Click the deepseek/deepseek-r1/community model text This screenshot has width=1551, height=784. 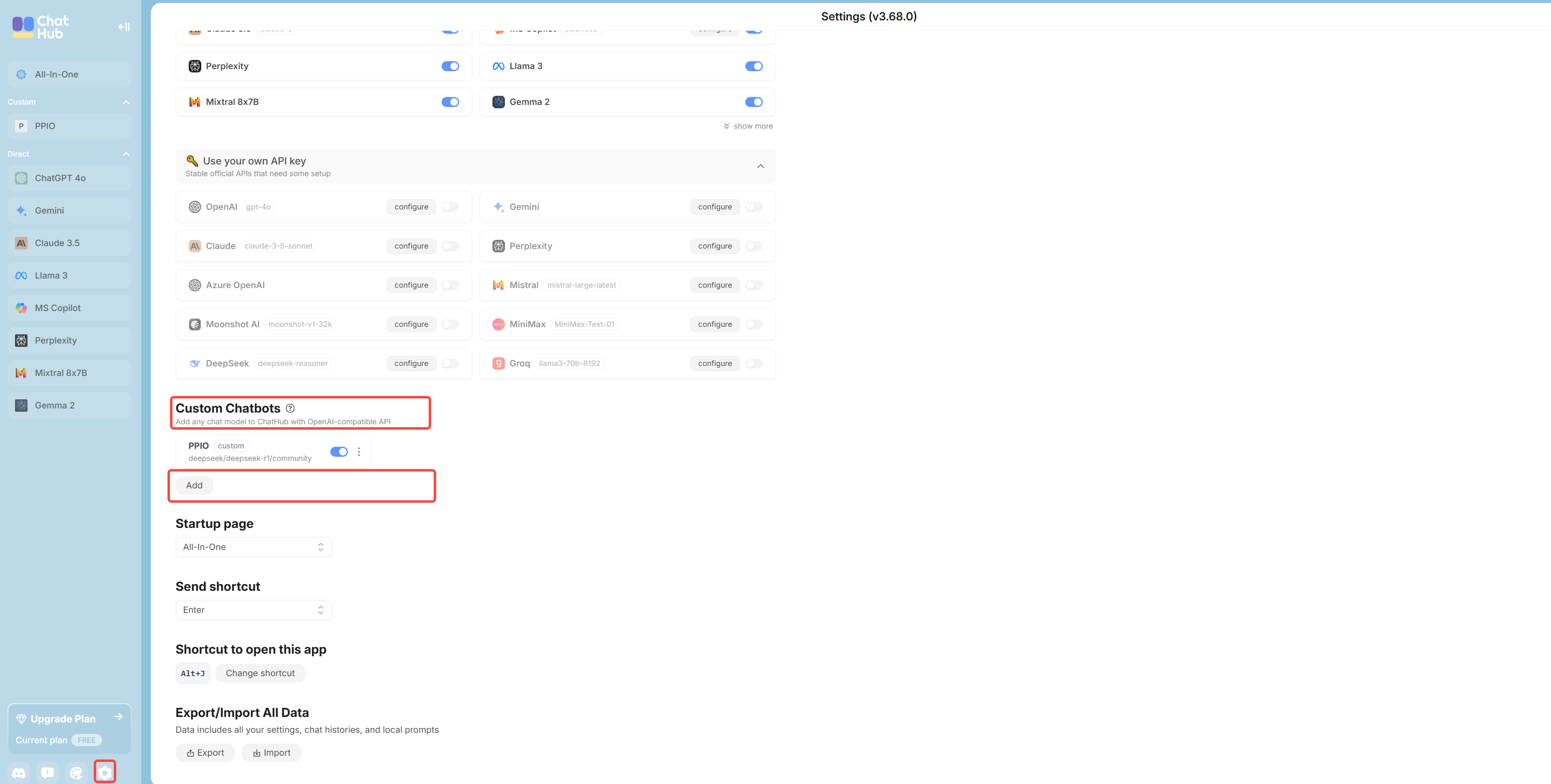[250, 458]
